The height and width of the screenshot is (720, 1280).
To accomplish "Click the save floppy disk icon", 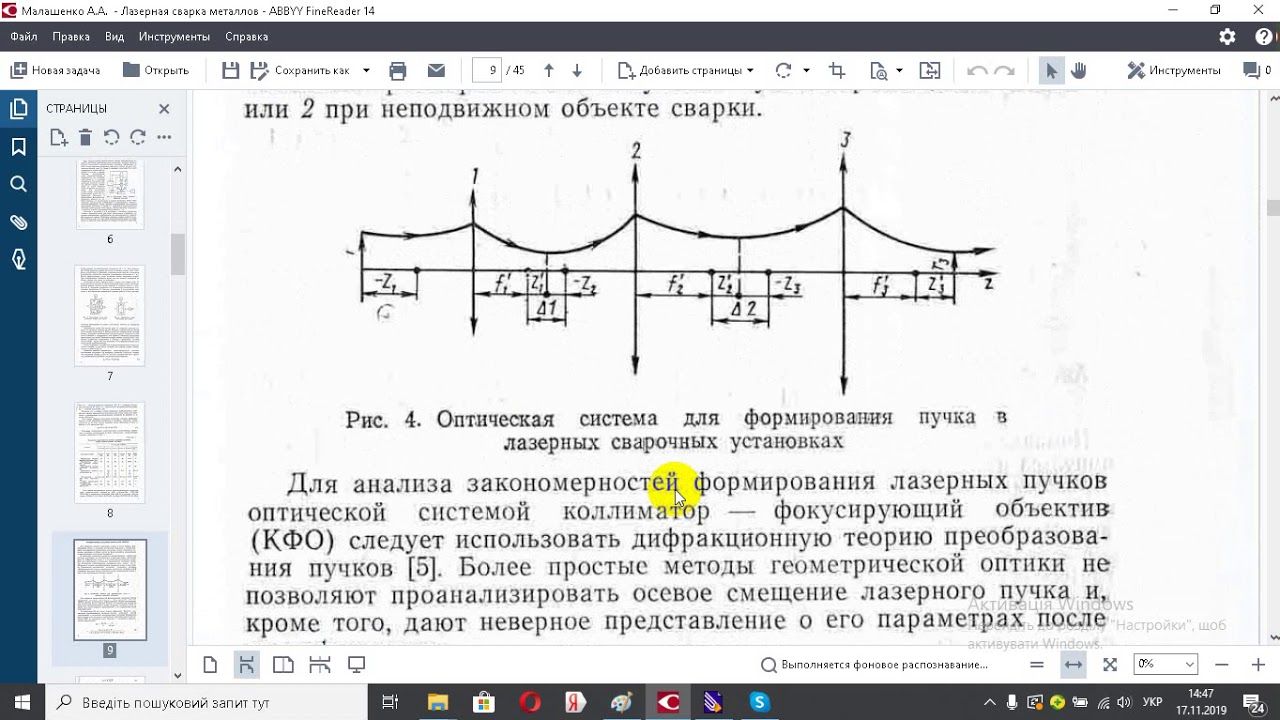I will (231, 70).
